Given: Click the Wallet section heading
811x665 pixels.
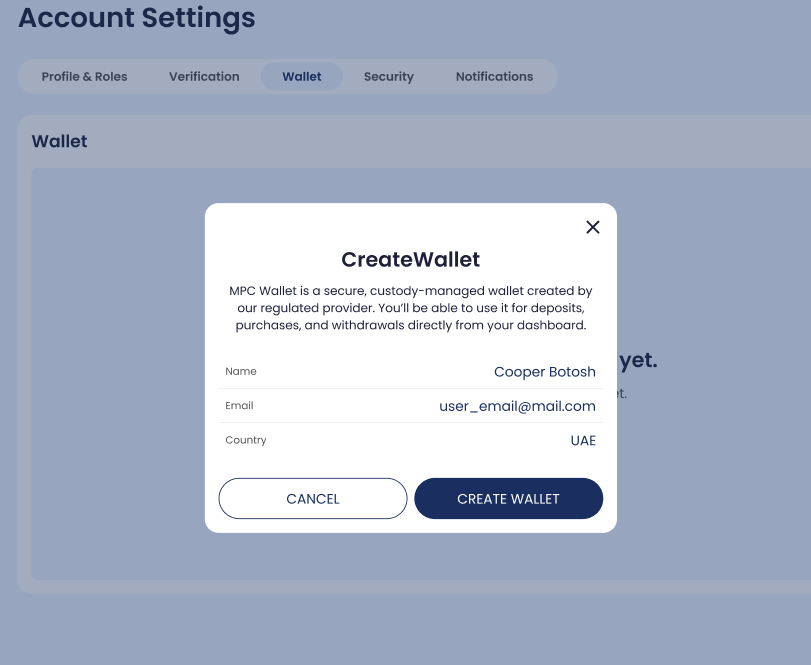Looking at the screenshot, I should click(59, 142).
